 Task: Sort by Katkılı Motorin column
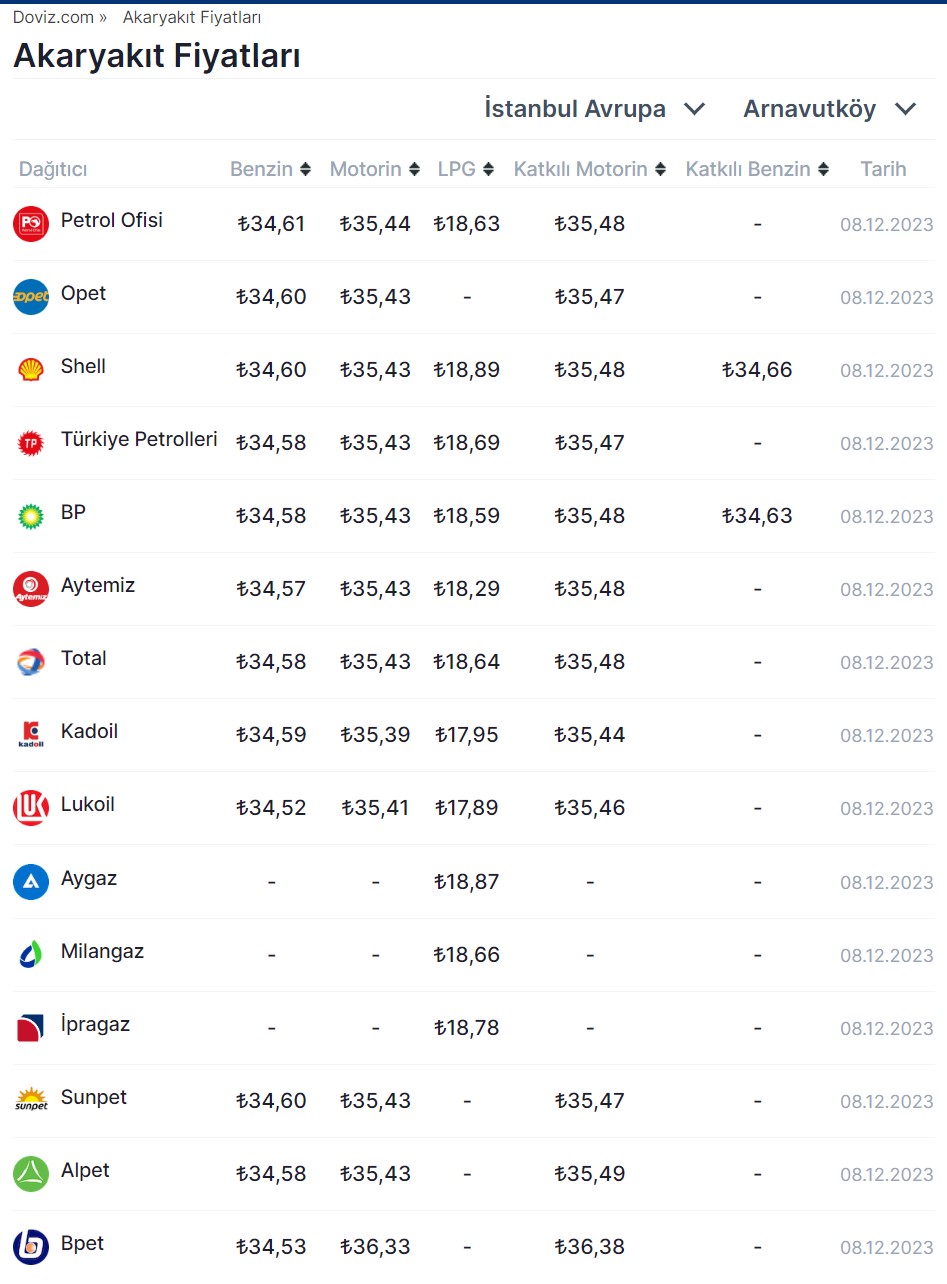(590, 169)
